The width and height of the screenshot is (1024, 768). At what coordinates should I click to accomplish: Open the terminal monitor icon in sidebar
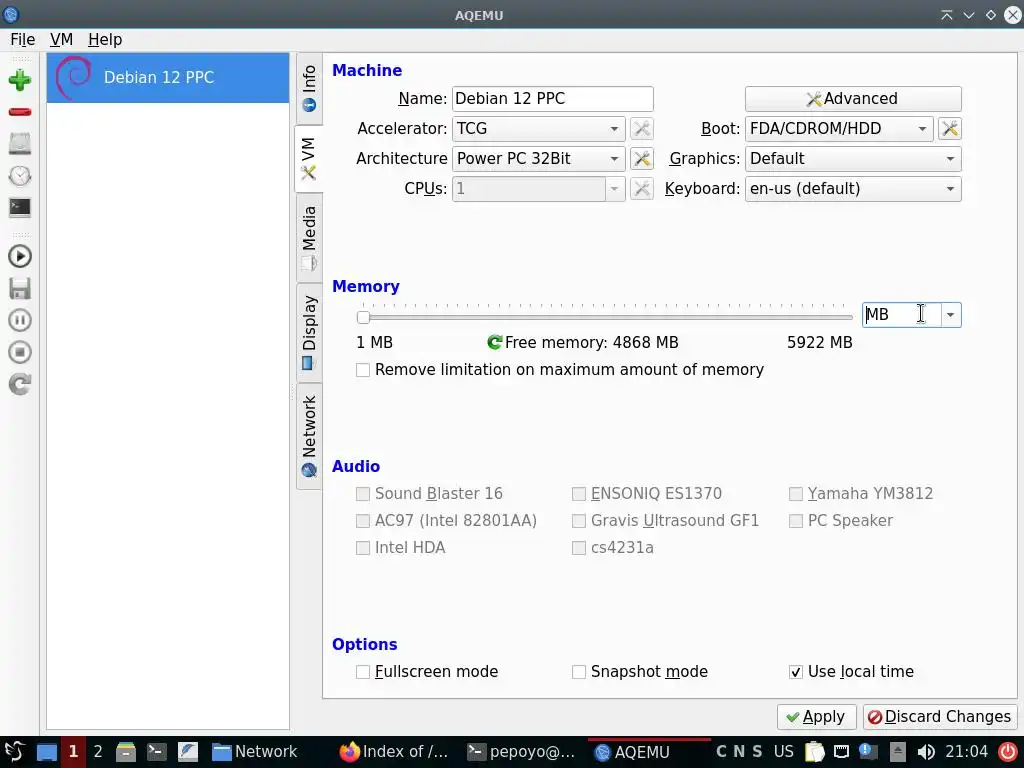point(20,208)
